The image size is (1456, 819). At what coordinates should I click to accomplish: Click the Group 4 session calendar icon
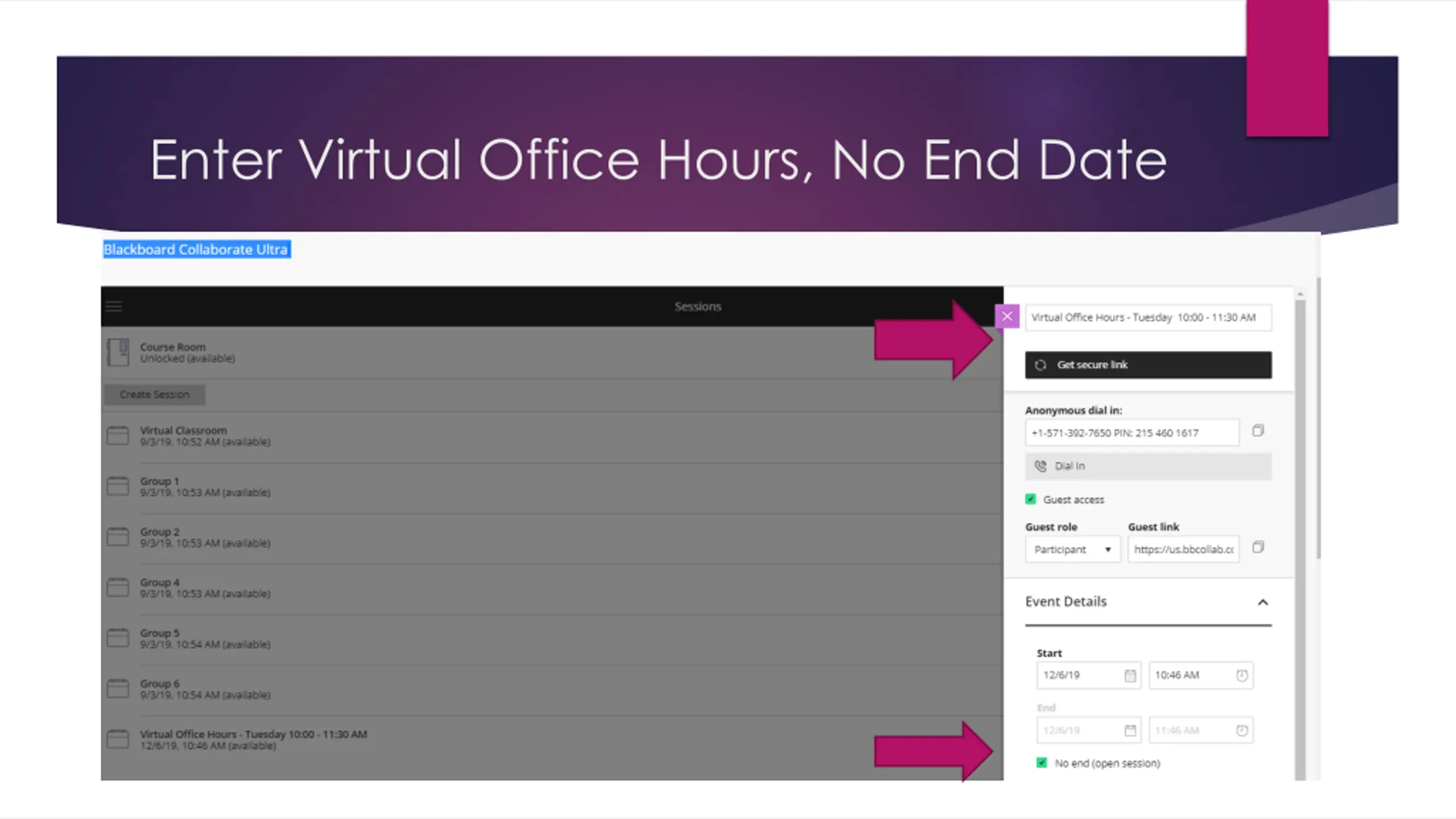[x=118, y=588]
